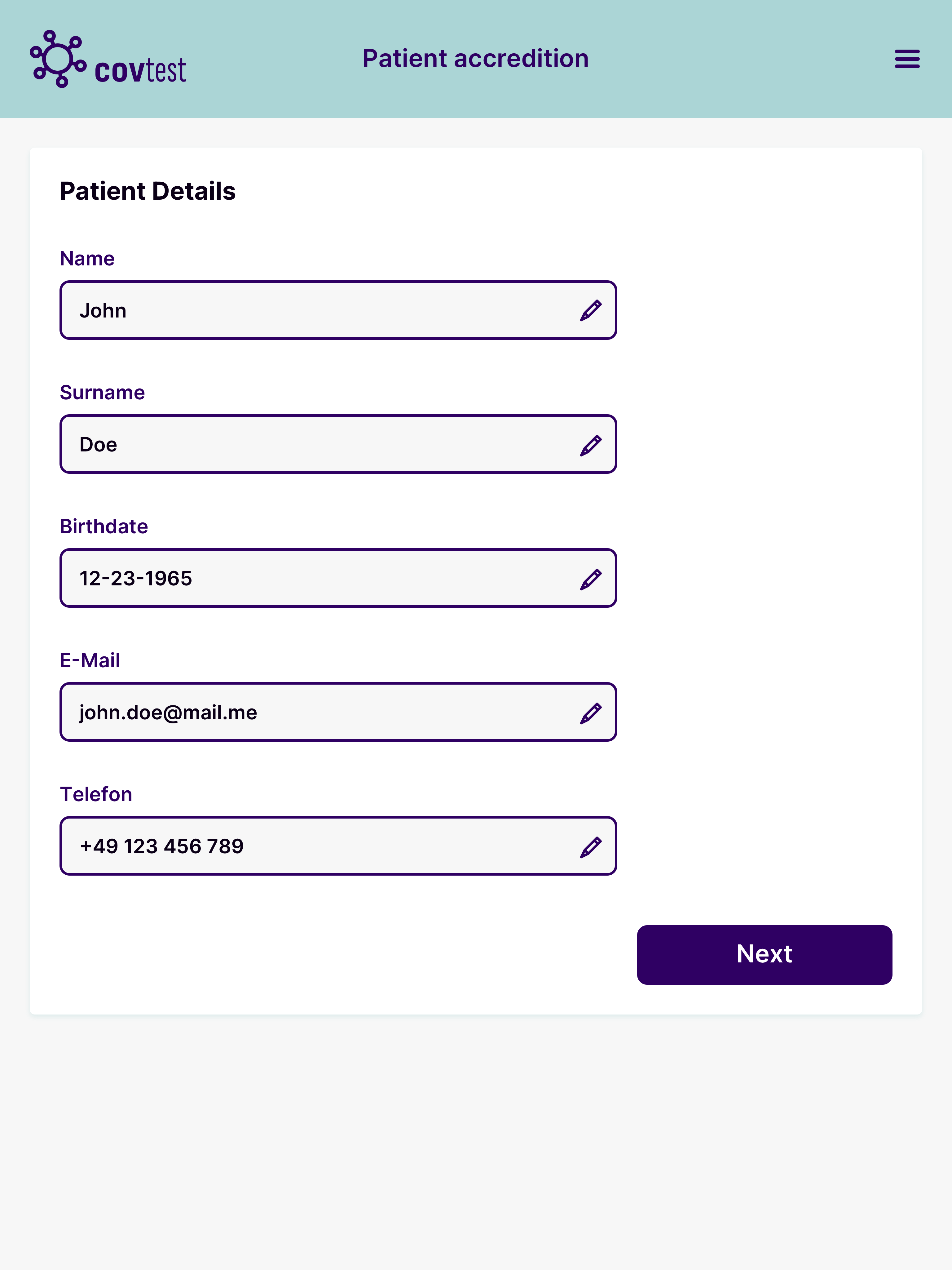Image resolution: width=952 pixels, height=1270 pixels.
Task: Open the hamburger menu in the header
Action: click(x=907, y=59)
